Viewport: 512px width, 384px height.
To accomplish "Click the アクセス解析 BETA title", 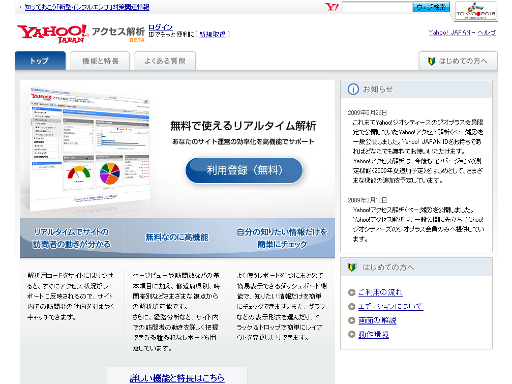I will [x=118, y=34].
